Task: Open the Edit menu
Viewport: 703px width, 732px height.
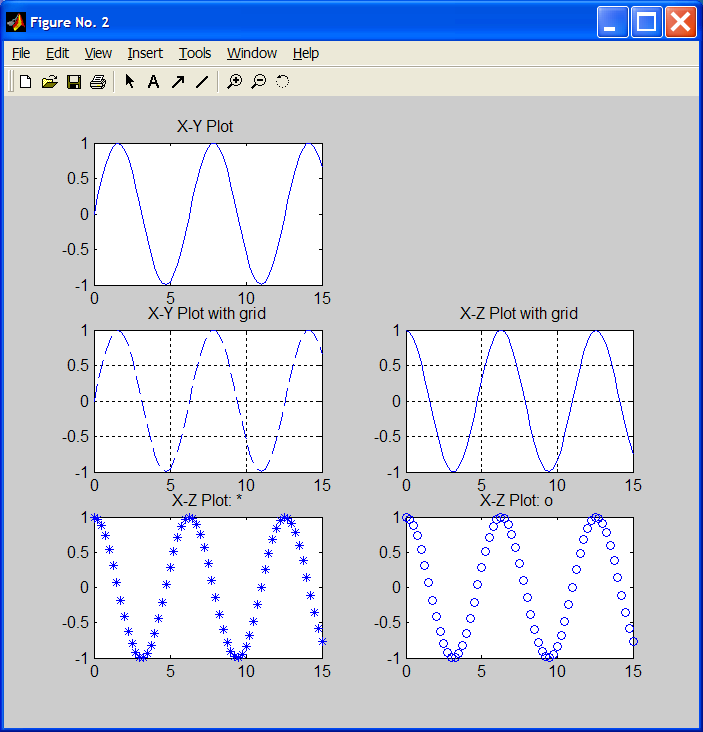Action: pyautogui.click(x=57, y=53)
